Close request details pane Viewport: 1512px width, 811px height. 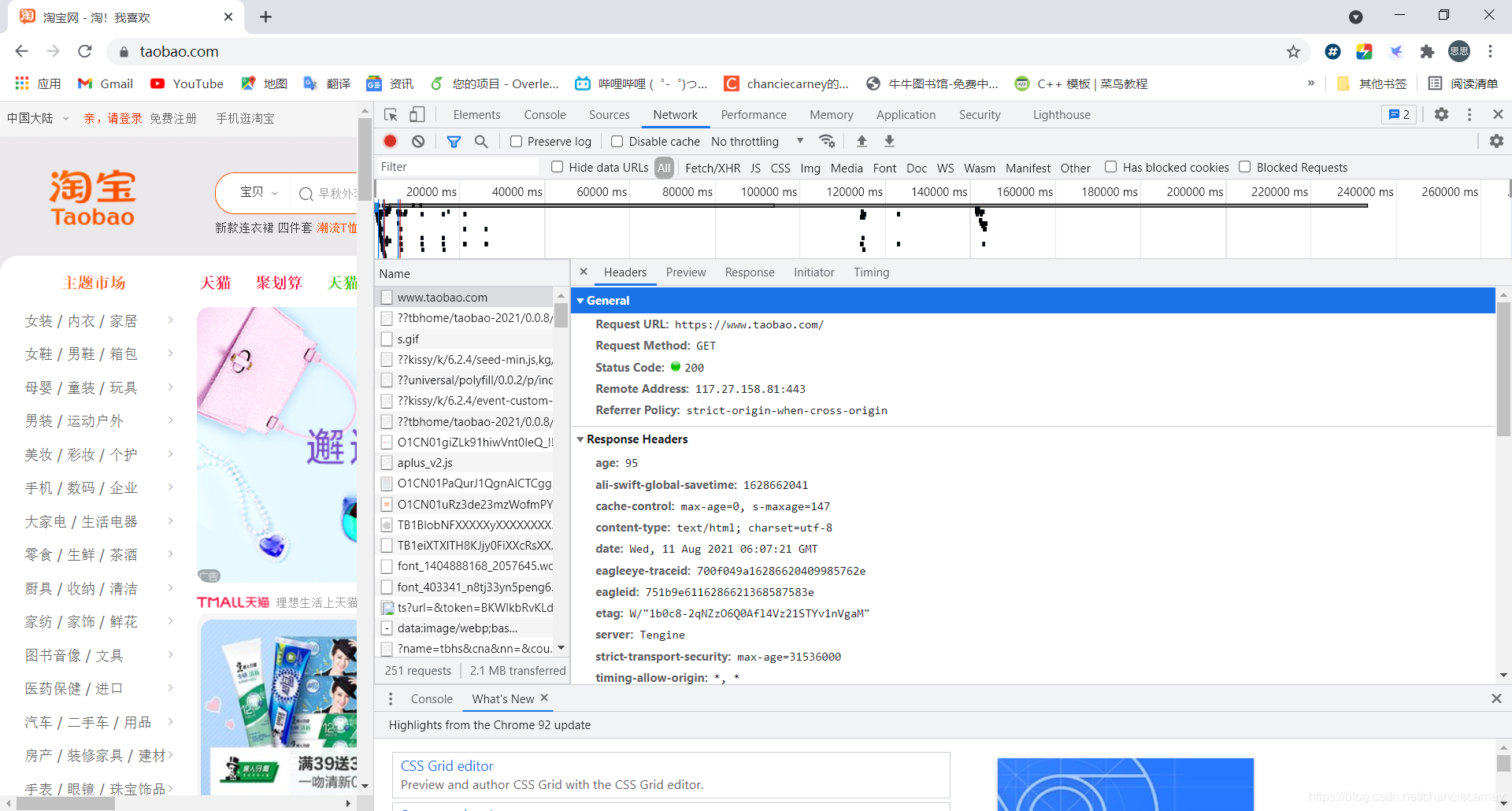(x=584, y=272)
